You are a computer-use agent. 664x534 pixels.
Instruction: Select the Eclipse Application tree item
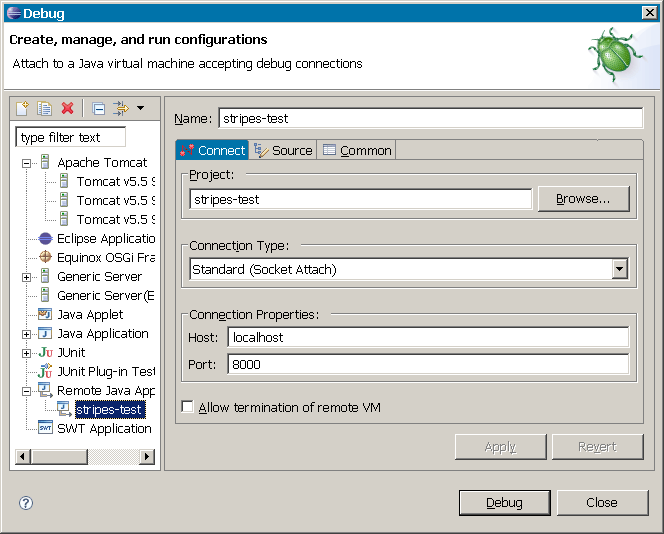click(106, 239)
